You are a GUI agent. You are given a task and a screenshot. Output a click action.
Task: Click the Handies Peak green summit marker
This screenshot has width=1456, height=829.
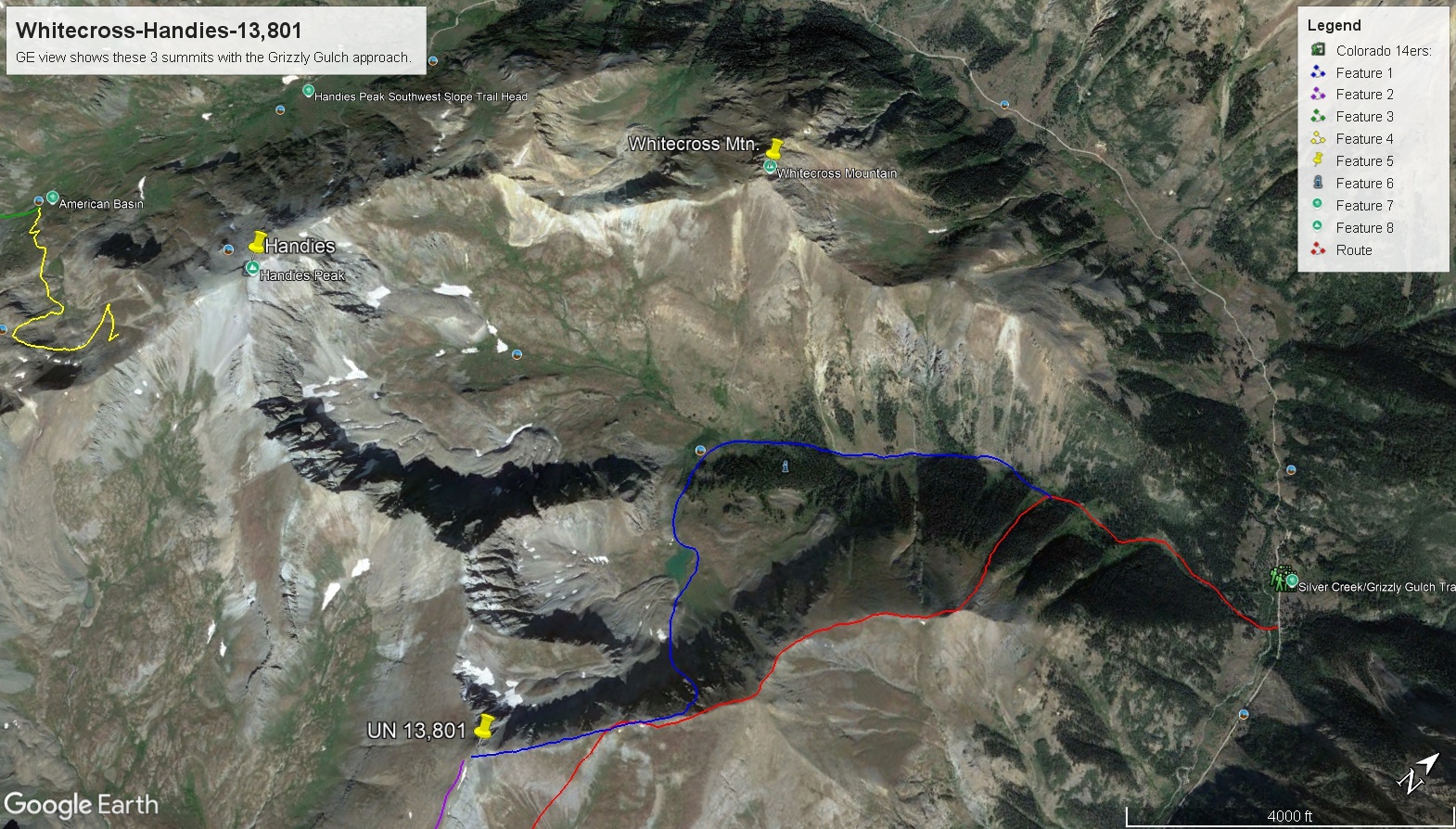point(251,269)
